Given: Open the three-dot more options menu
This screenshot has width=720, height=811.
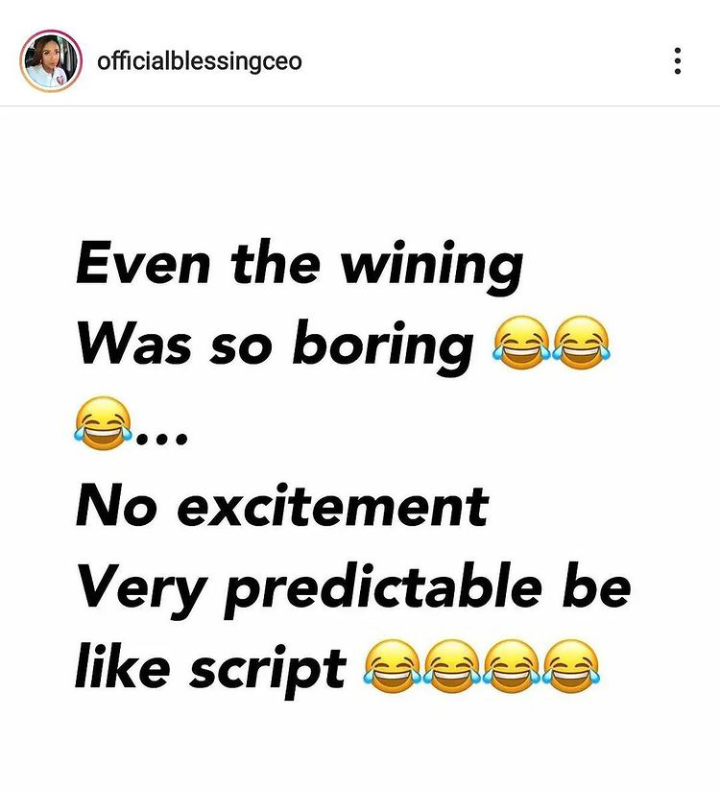Looking at the screenshot, I should coord(677,61).
